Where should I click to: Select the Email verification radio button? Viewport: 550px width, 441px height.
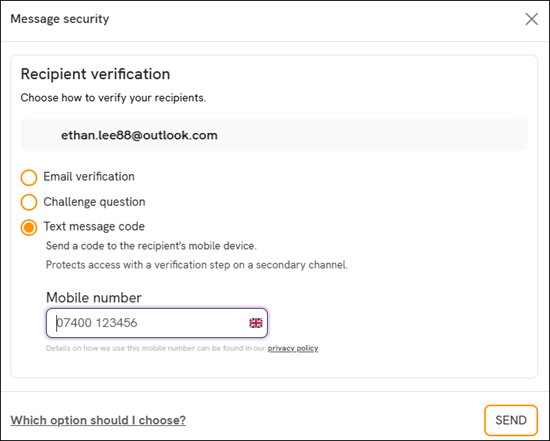point(29,177)
